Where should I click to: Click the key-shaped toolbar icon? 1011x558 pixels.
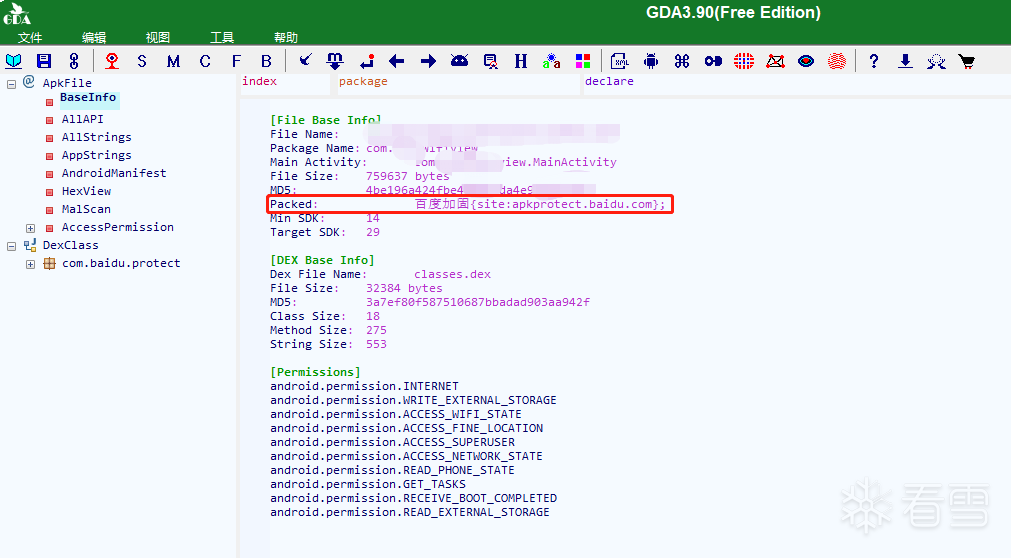pyautogui.click(x=713, y=61)
